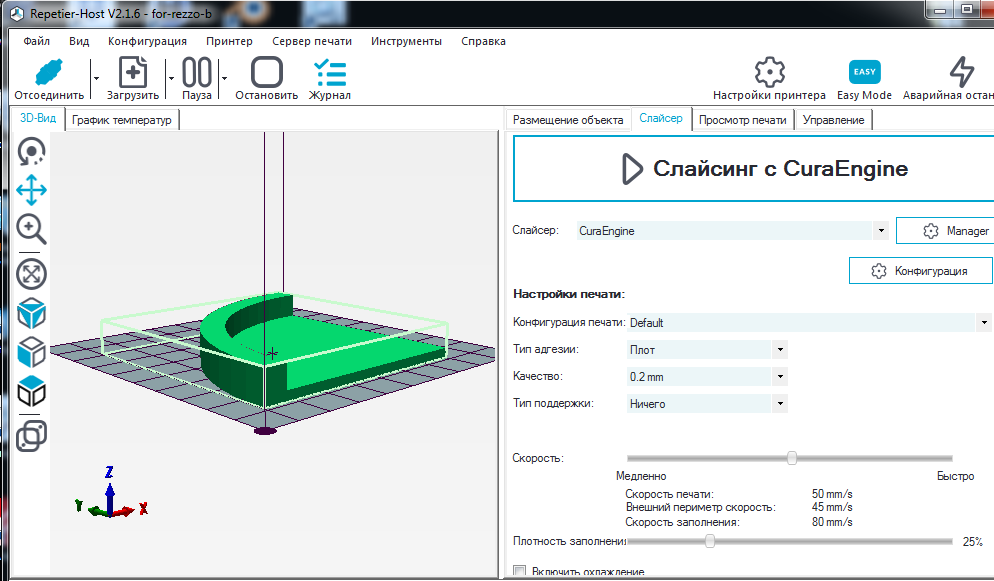Open the Вид menu
This screenshot has height=581, width=994.
pyautogui.click(x=79, y=41)
